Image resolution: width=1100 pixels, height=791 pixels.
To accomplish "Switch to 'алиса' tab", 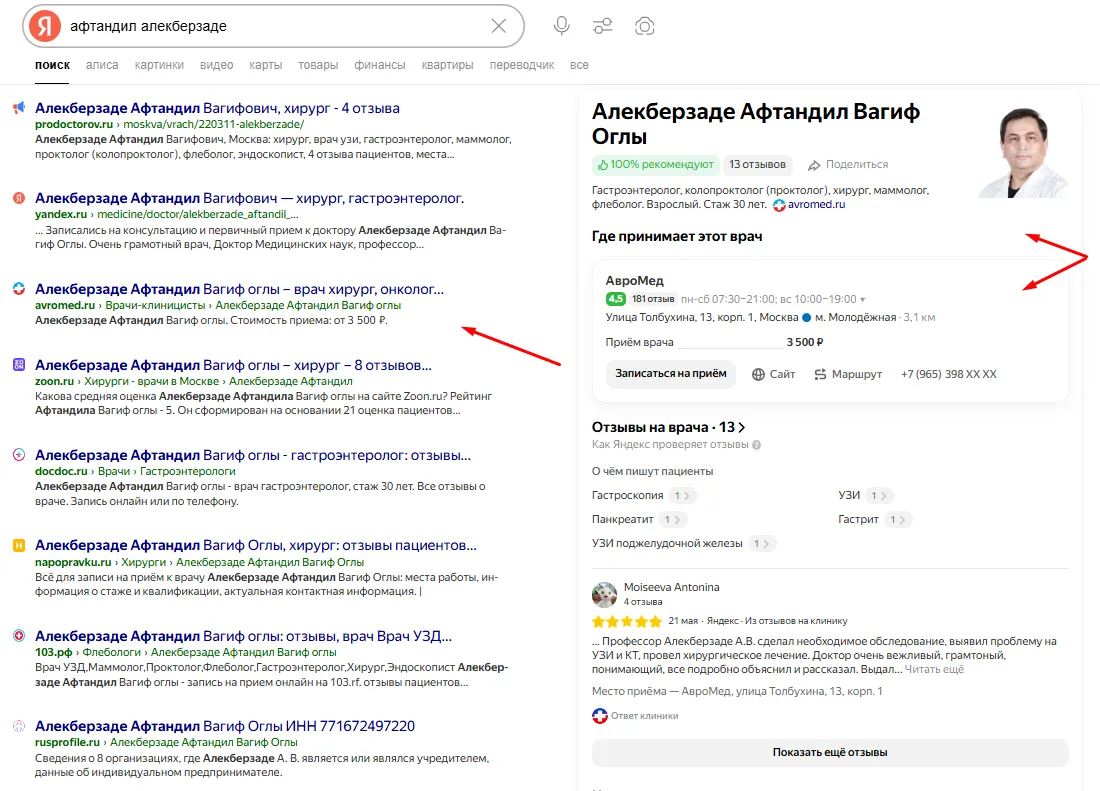I will tap(102, 65).
